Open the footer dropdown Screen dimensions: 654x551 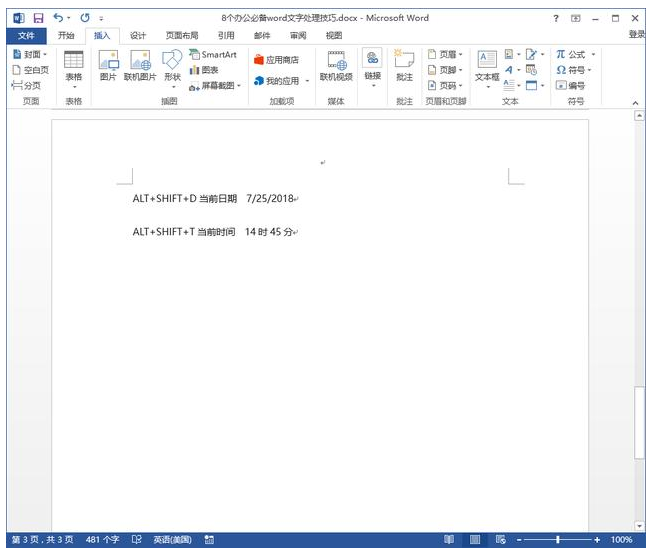445,70
